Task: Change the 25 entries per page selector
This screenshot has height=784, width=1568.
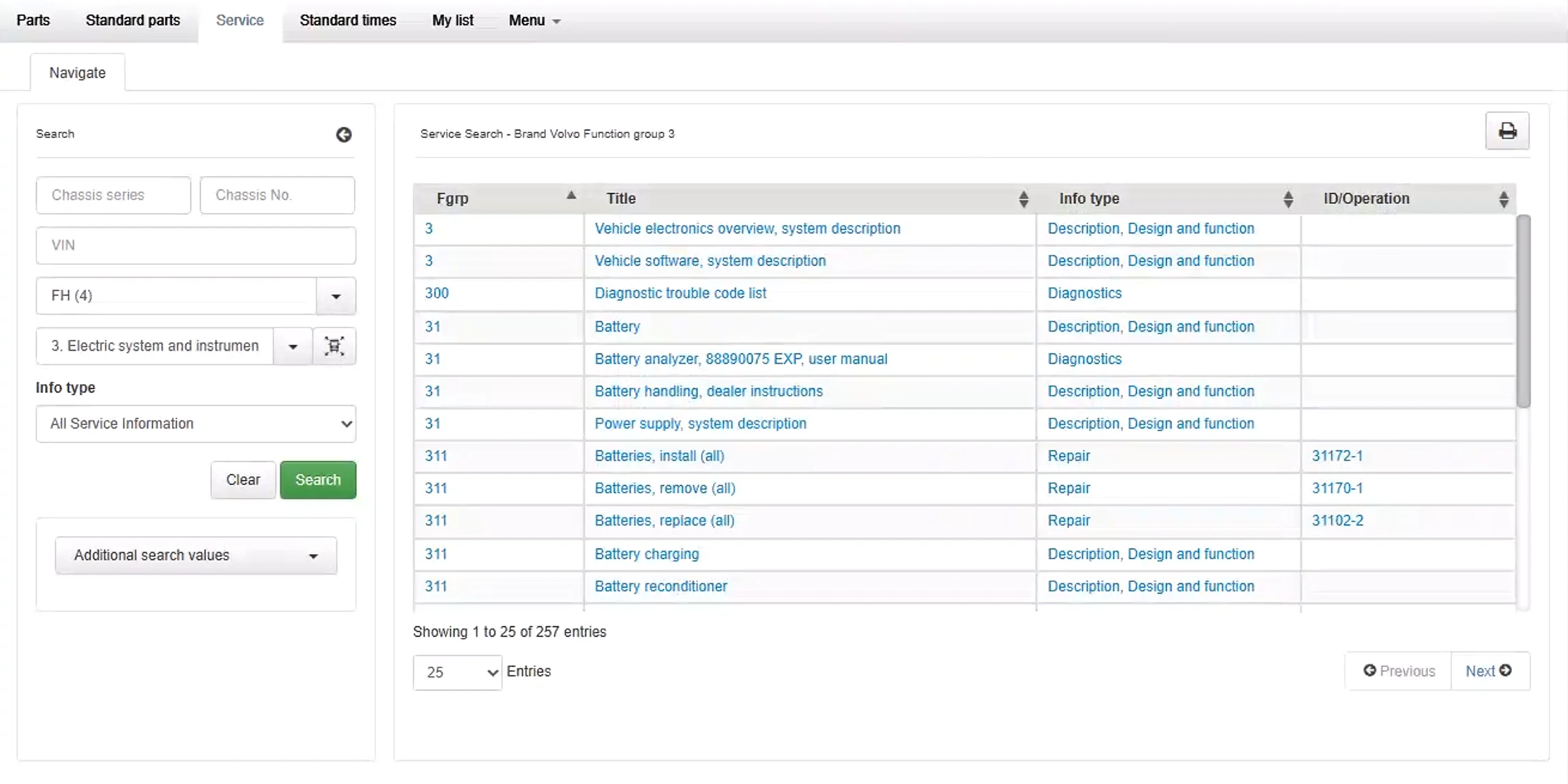Action: point(457,672)
